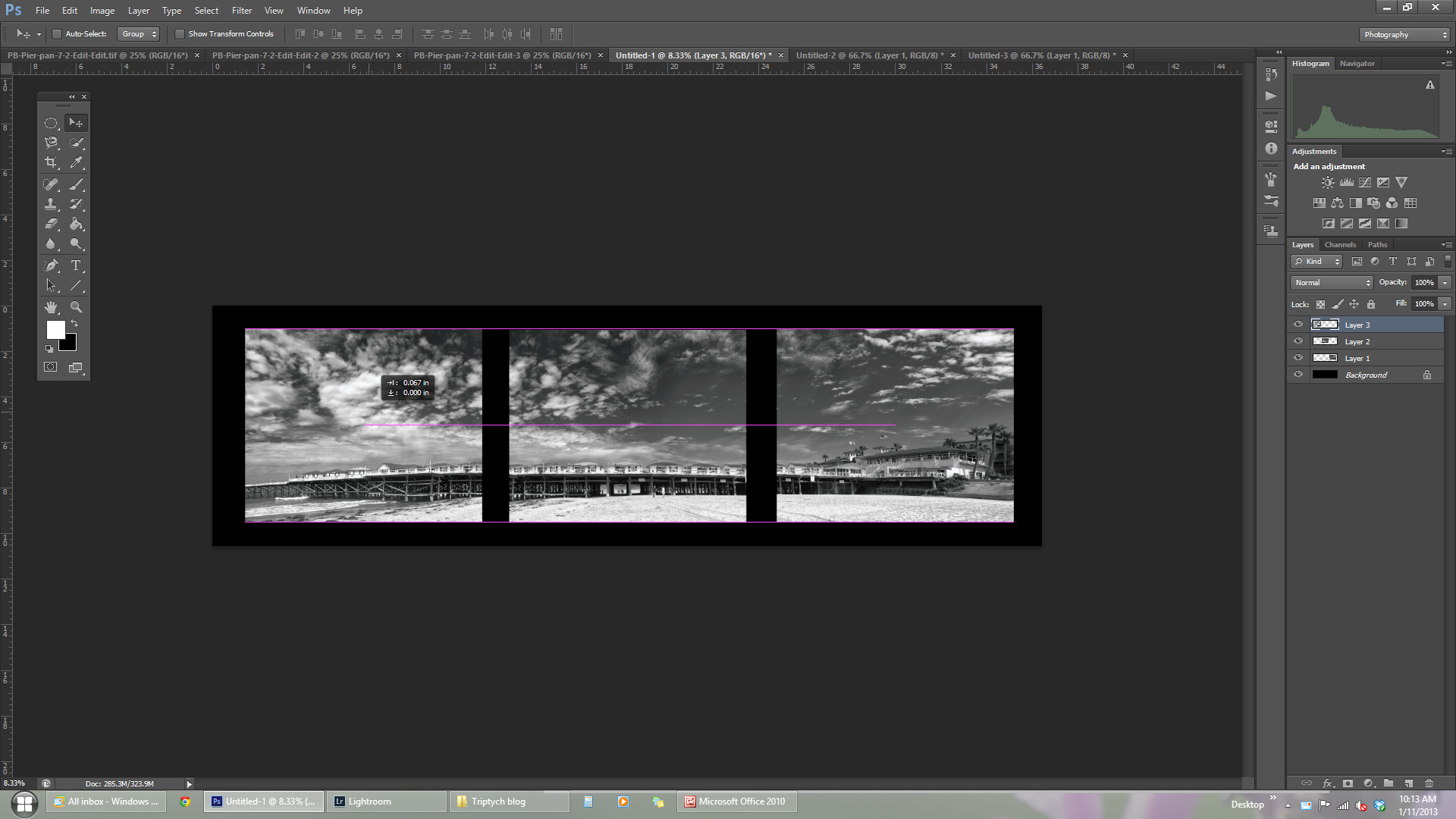The image size is (1456, 819).
Task: Expand the Opacity slider dropdown arrow
Action: [x=1445, y=283]
